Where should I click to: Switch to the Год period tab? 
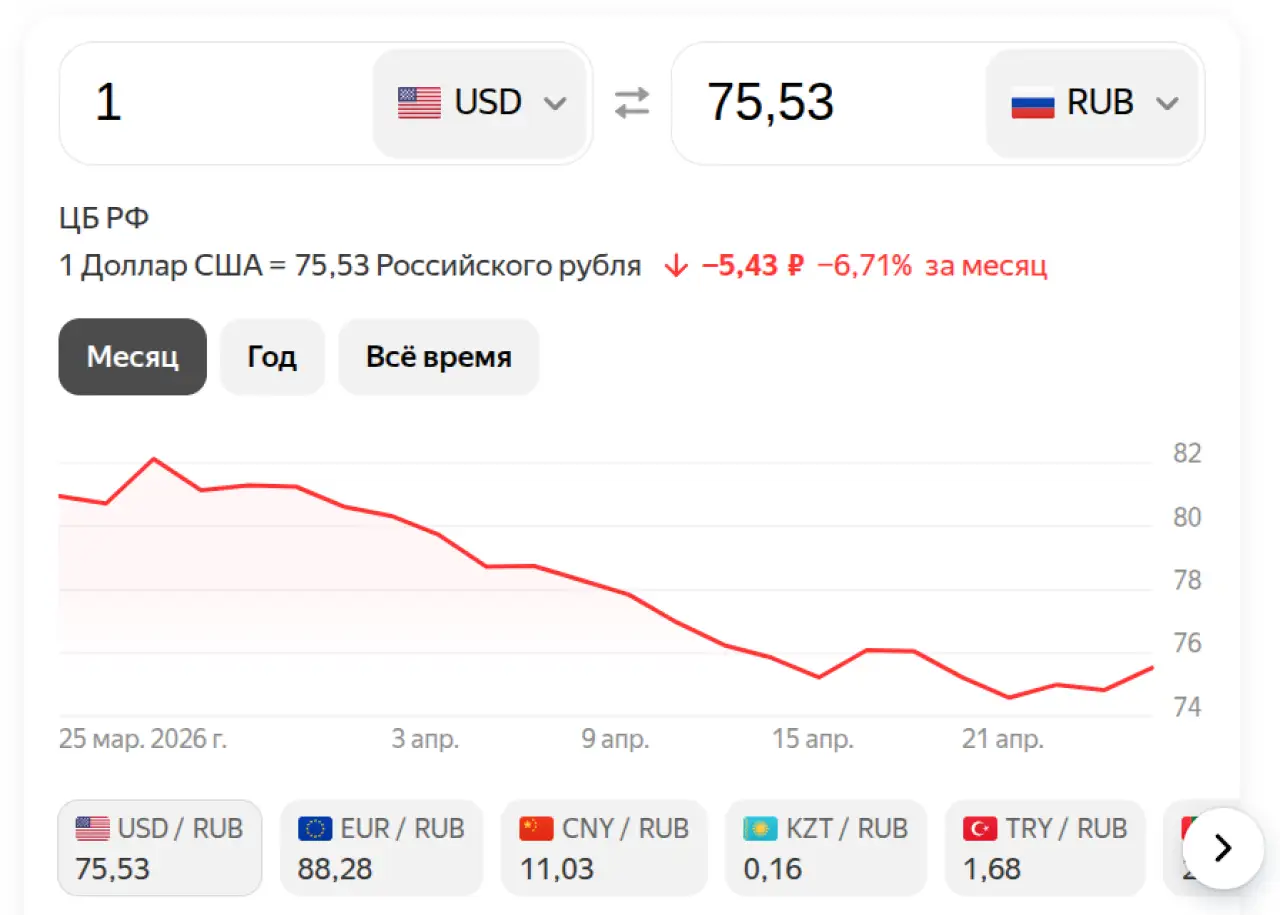click(272, 356)
